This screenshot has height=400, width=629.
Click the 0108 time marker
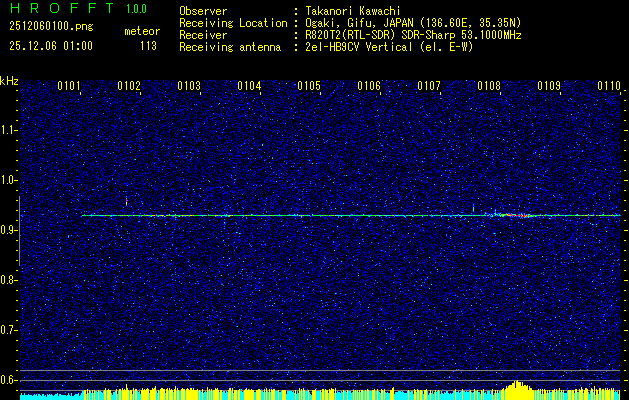tap(489, 85)
